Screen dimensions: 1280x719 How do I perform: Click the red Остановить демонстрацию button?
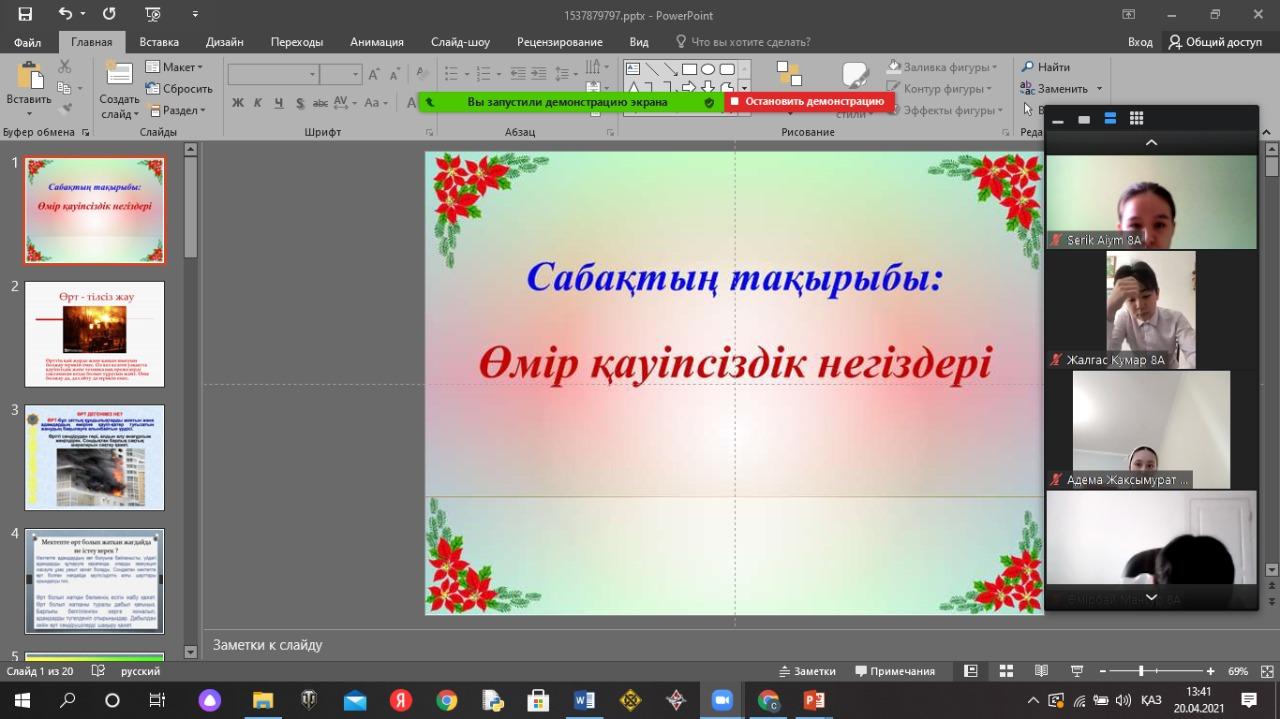(x=808, y=101)
